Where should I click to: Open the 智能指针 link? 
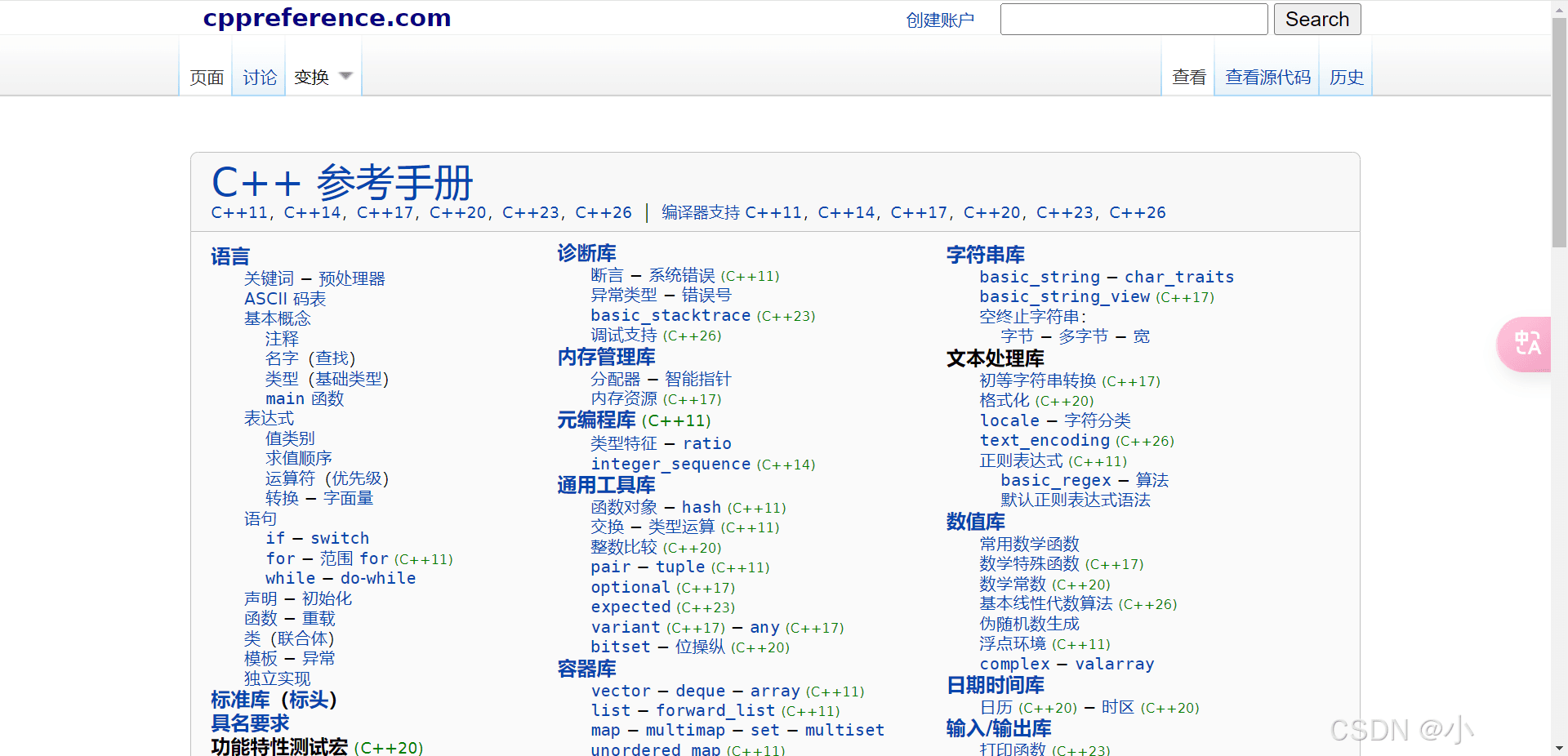point(697,379)
